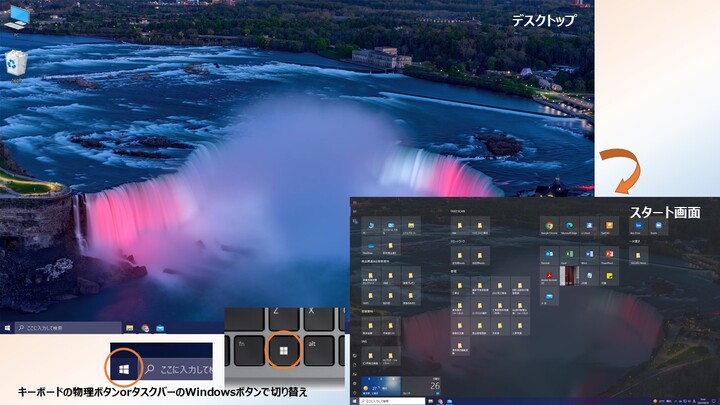The width and height of the screenshot is (720, 405).
Task: Open the Recycle Bin on the desktop
Action: coord(16,63)
